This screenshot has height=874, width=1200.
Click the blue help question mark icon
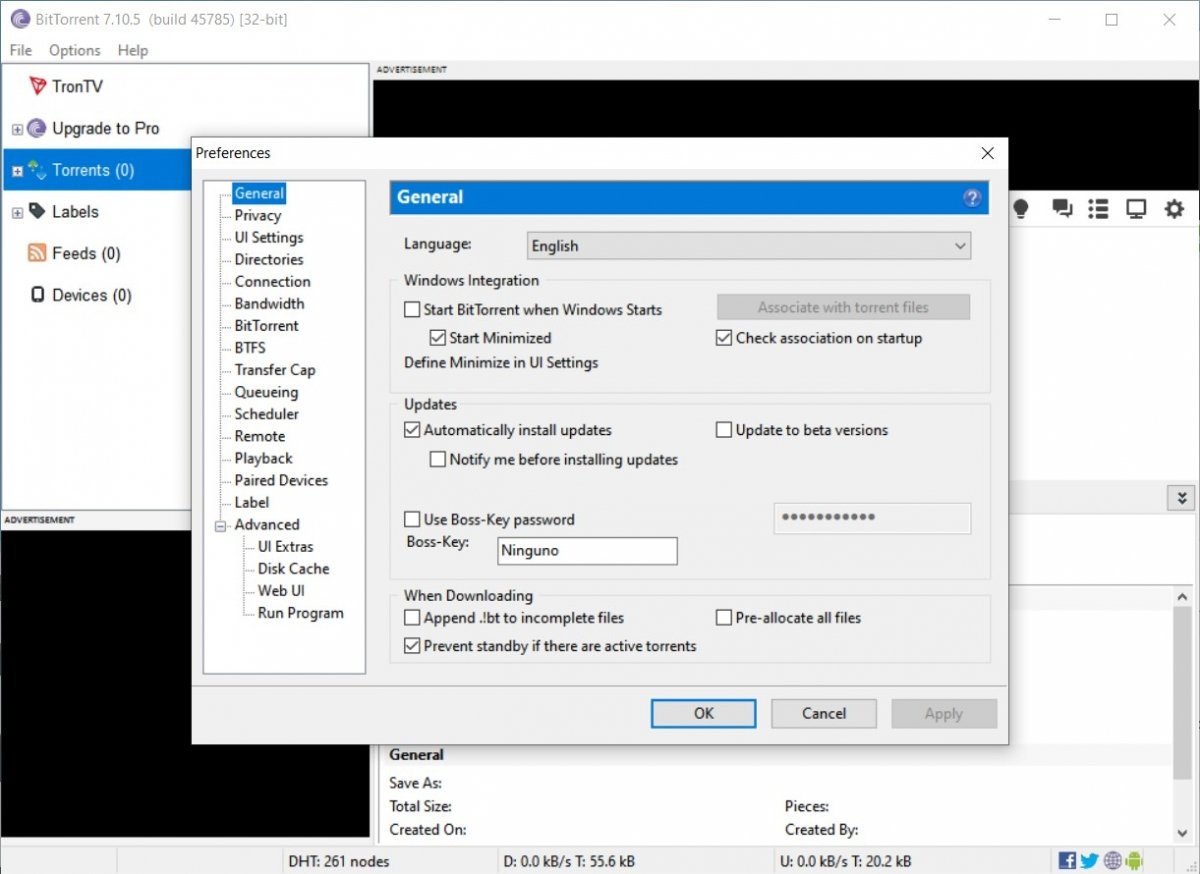[972, 197]
